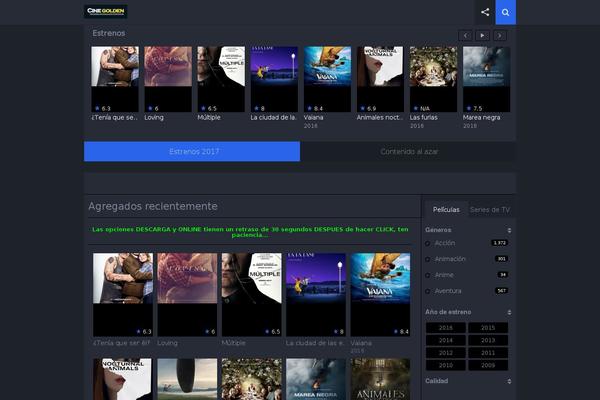Screen dimensions: 600x400
Task: Open the spaceship movie poster in second row
Action: coord(187,379)
